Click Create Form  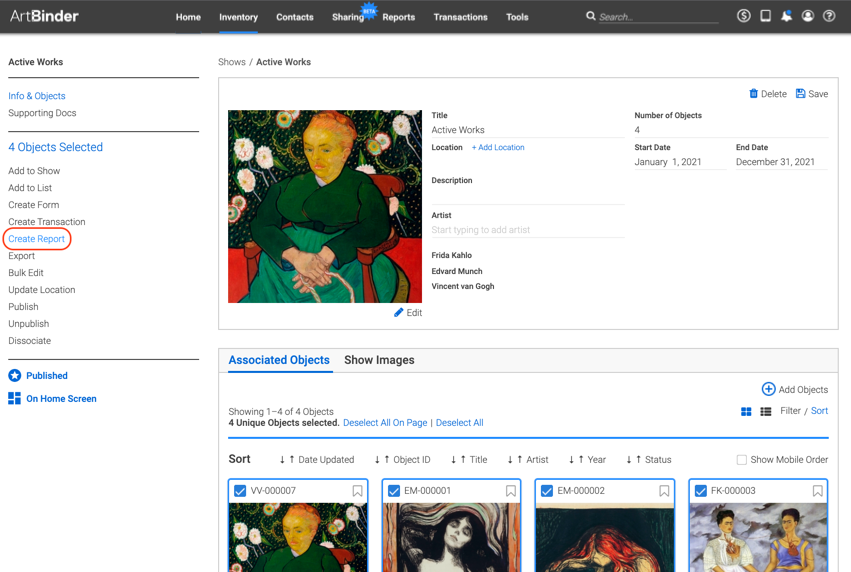[x=34, y=205]
